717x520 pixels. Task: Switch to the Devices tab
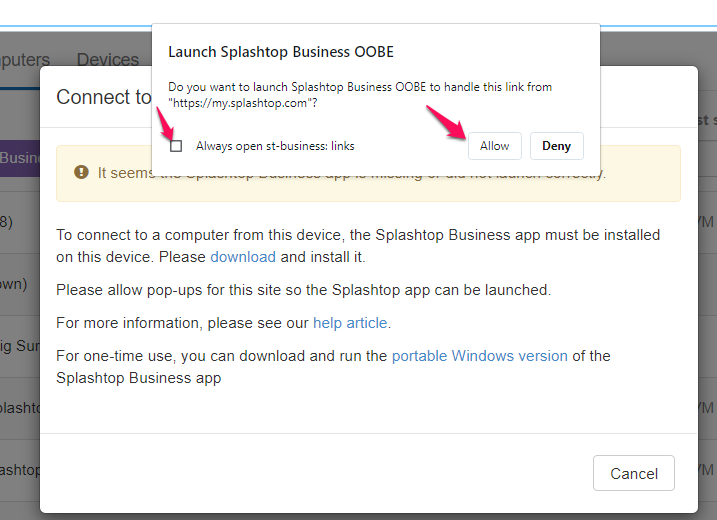point(108,59)
